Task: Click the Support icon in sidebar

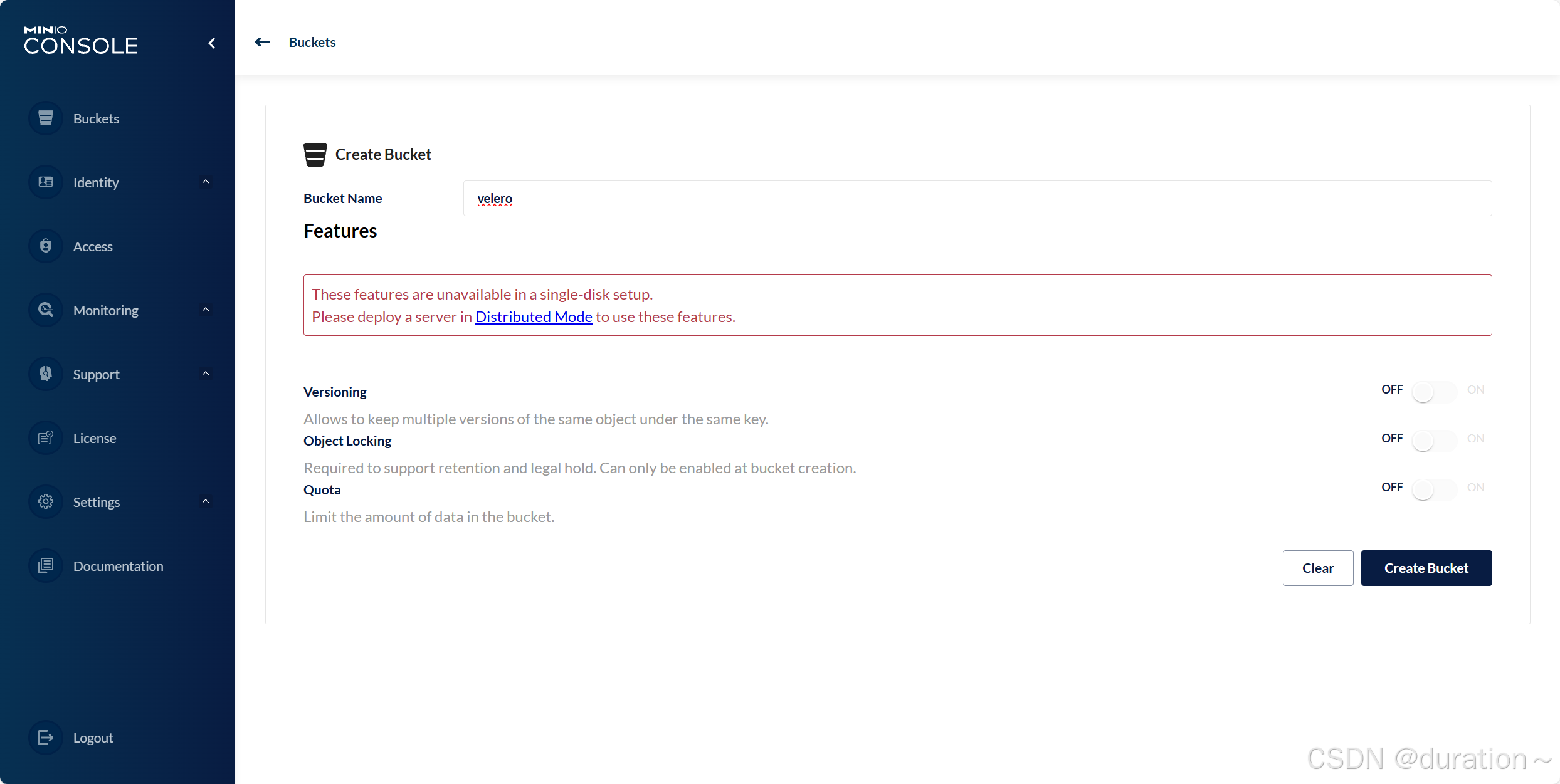Action: click(46, 374)
